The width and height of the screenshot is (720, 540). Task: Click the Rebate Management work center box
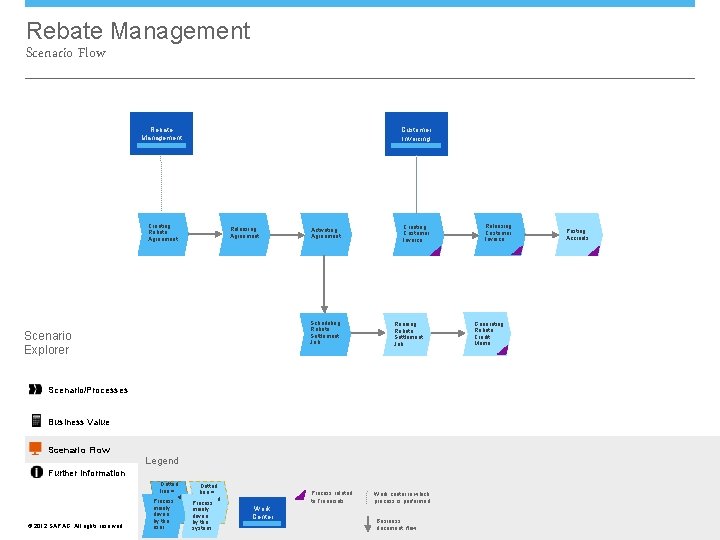pos(161,134)
